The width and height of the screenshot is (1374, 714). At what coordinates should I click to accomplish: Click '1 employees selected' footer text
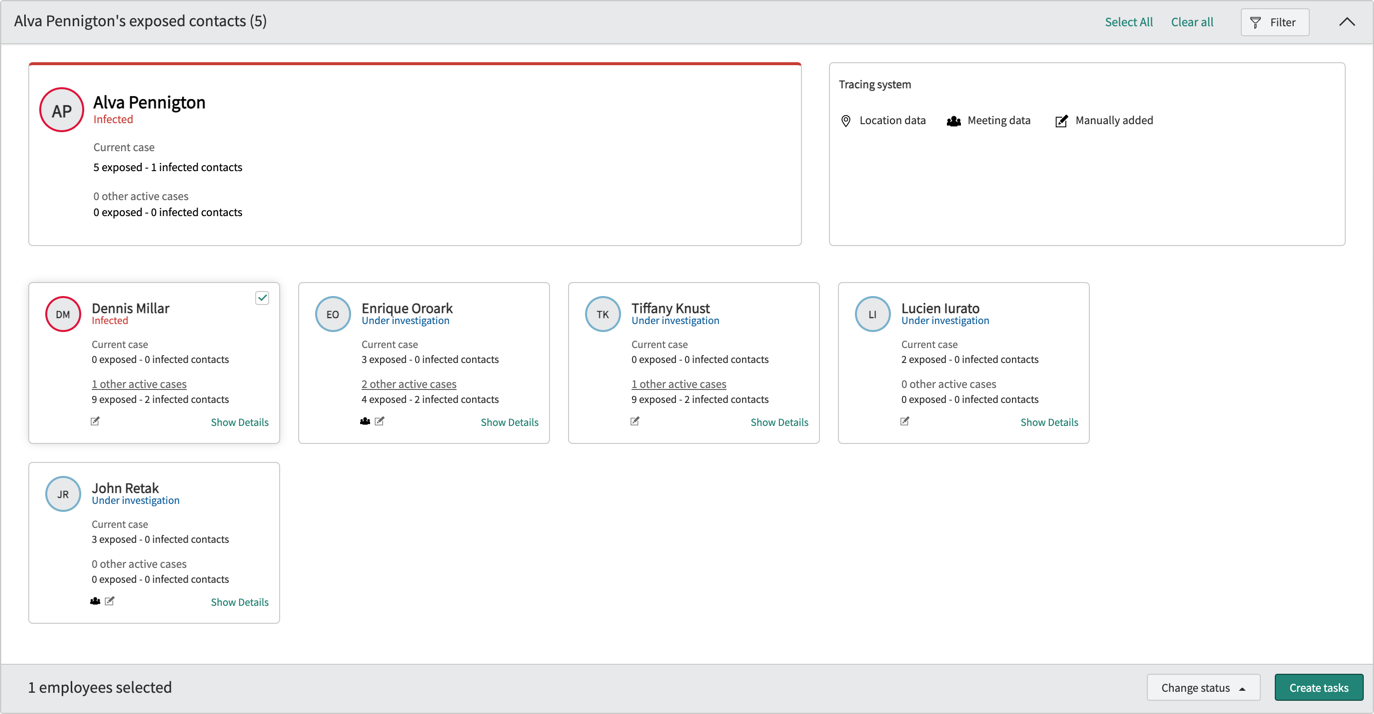pyautogui.click(x=100, y=687)
